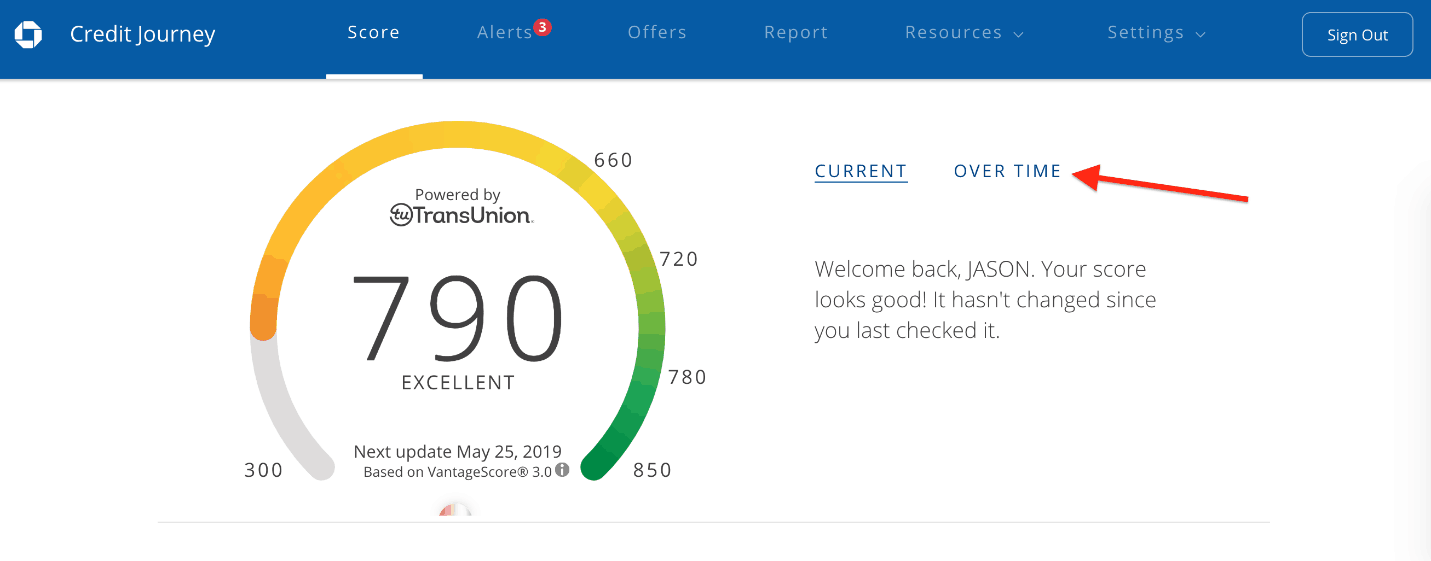Viewport: 1431px width, 561px height.
Task: Click the Powered by text
Action: (x=458, y=195)
